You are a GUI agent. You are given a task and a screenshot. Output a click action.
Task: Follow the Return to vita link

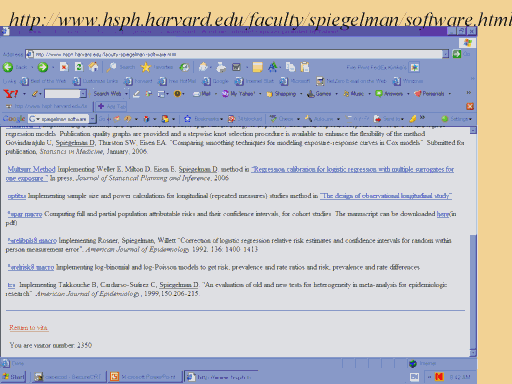pos(28,328)
